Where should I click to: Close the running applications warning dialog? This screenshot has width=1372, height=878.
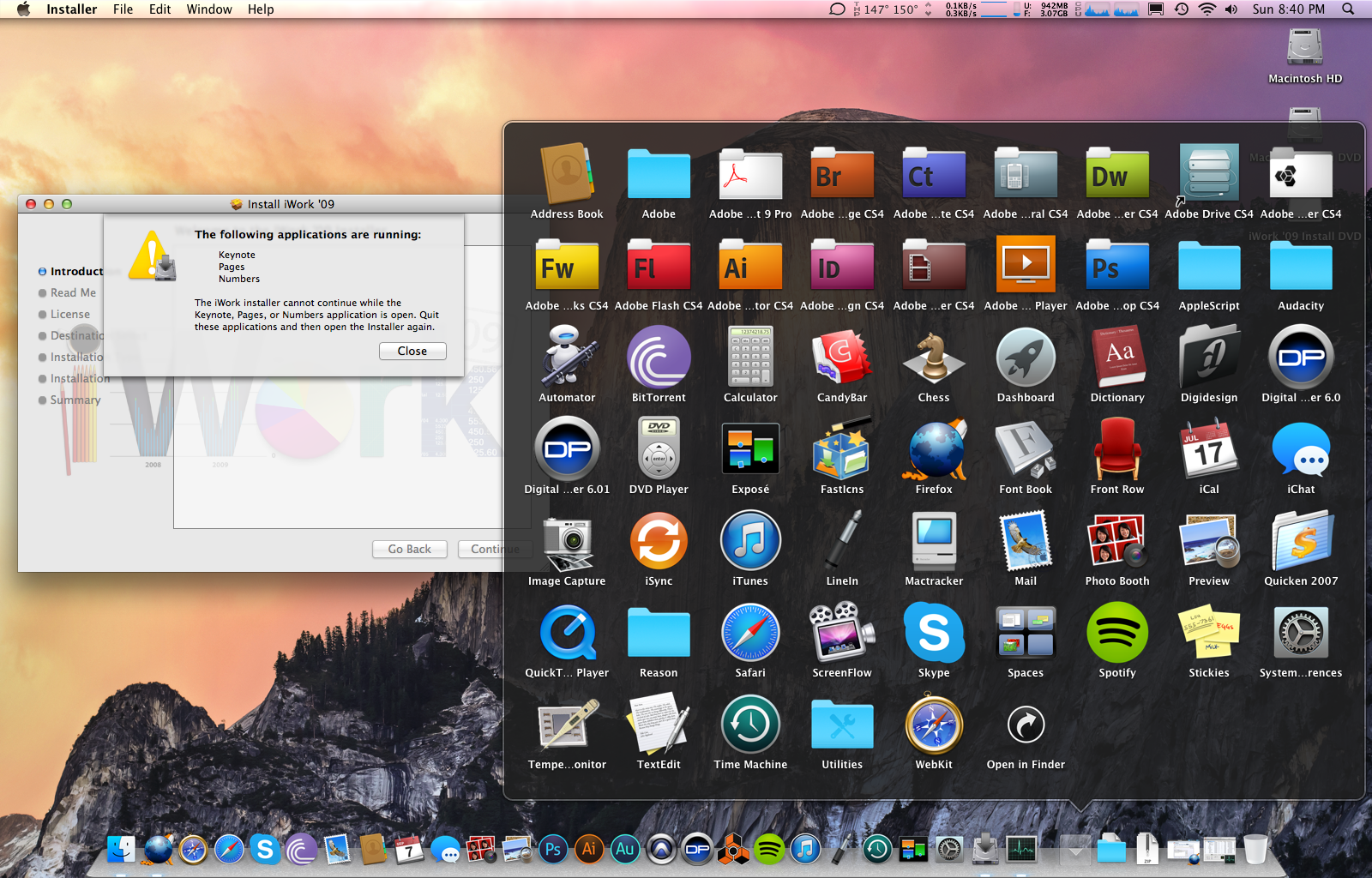tap(412, 351)
